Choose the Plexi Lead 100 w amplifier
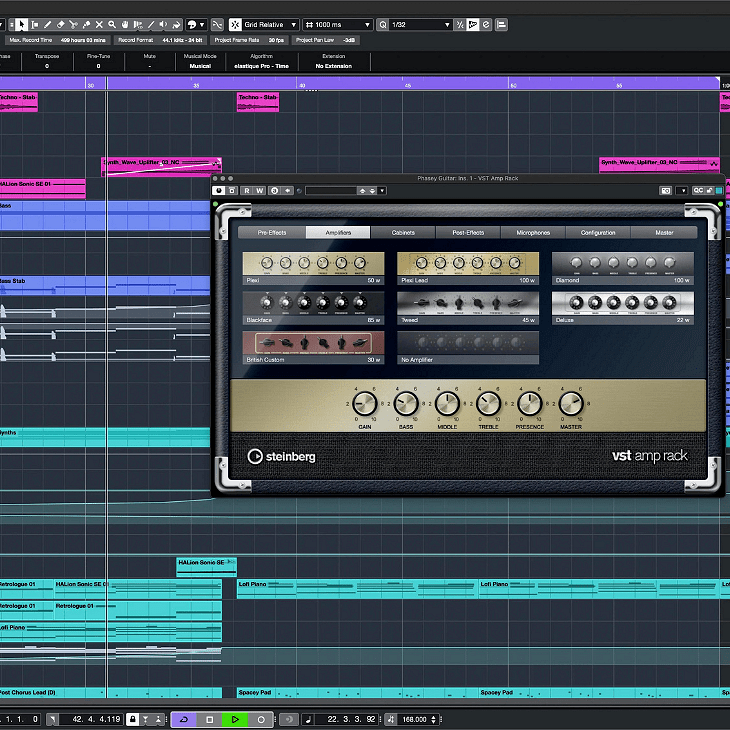The height and width of the screenshot is (730, 730). (468, 268)
